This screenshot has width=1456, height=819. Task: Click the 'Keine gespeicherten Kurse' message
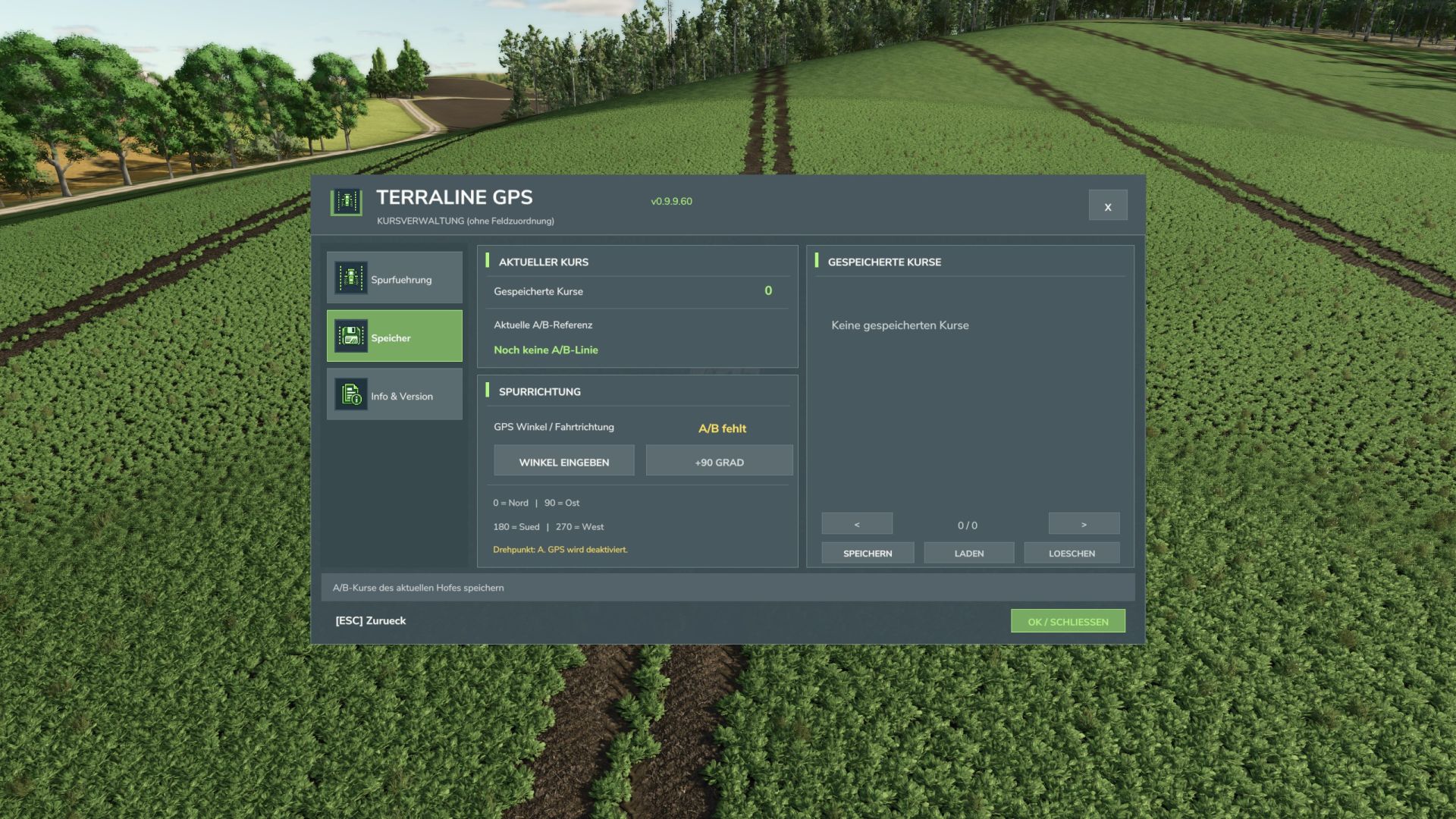point(900,325)
